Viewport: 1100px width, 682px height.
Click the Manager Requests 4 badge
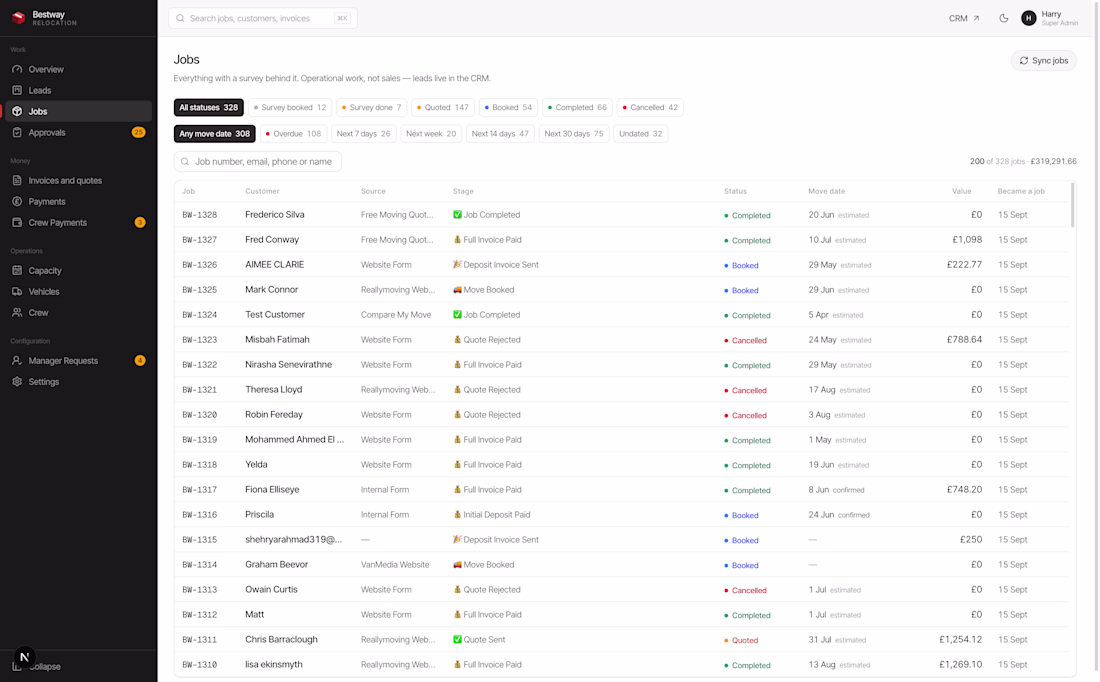click(140, 361)
